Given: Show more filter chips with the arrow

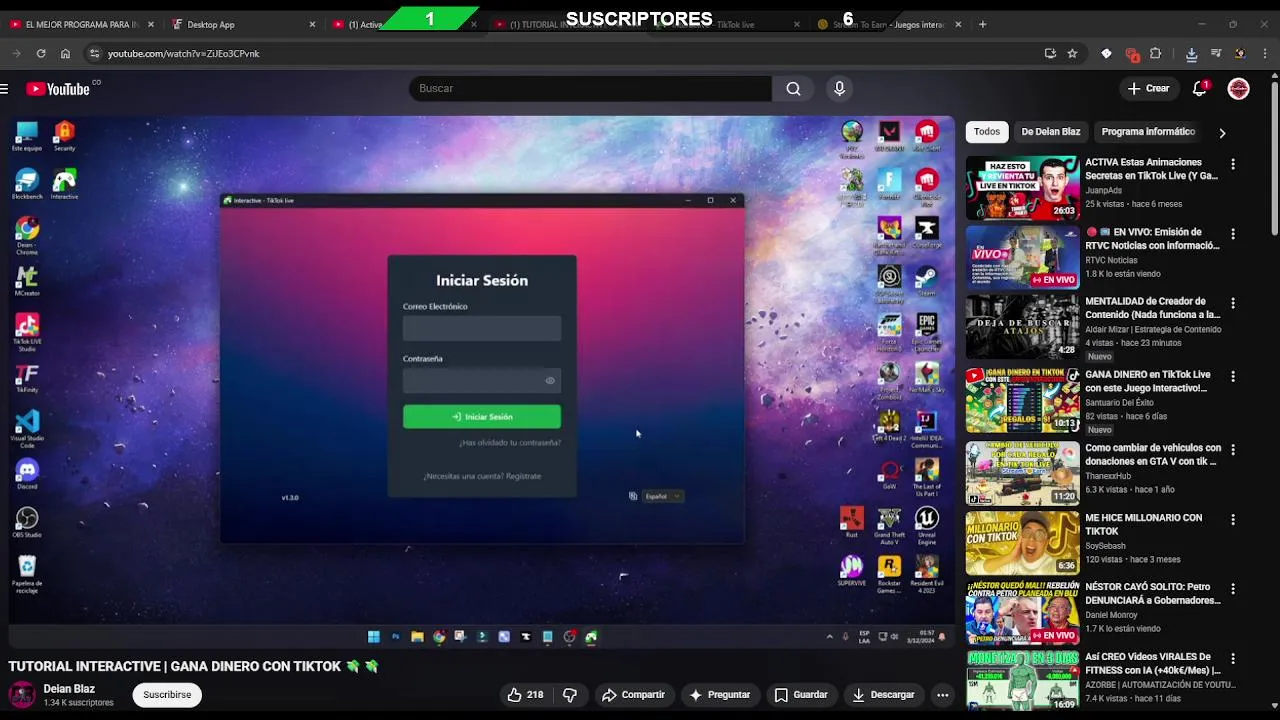Looking at the screenshot, I should pos(1221,132).
